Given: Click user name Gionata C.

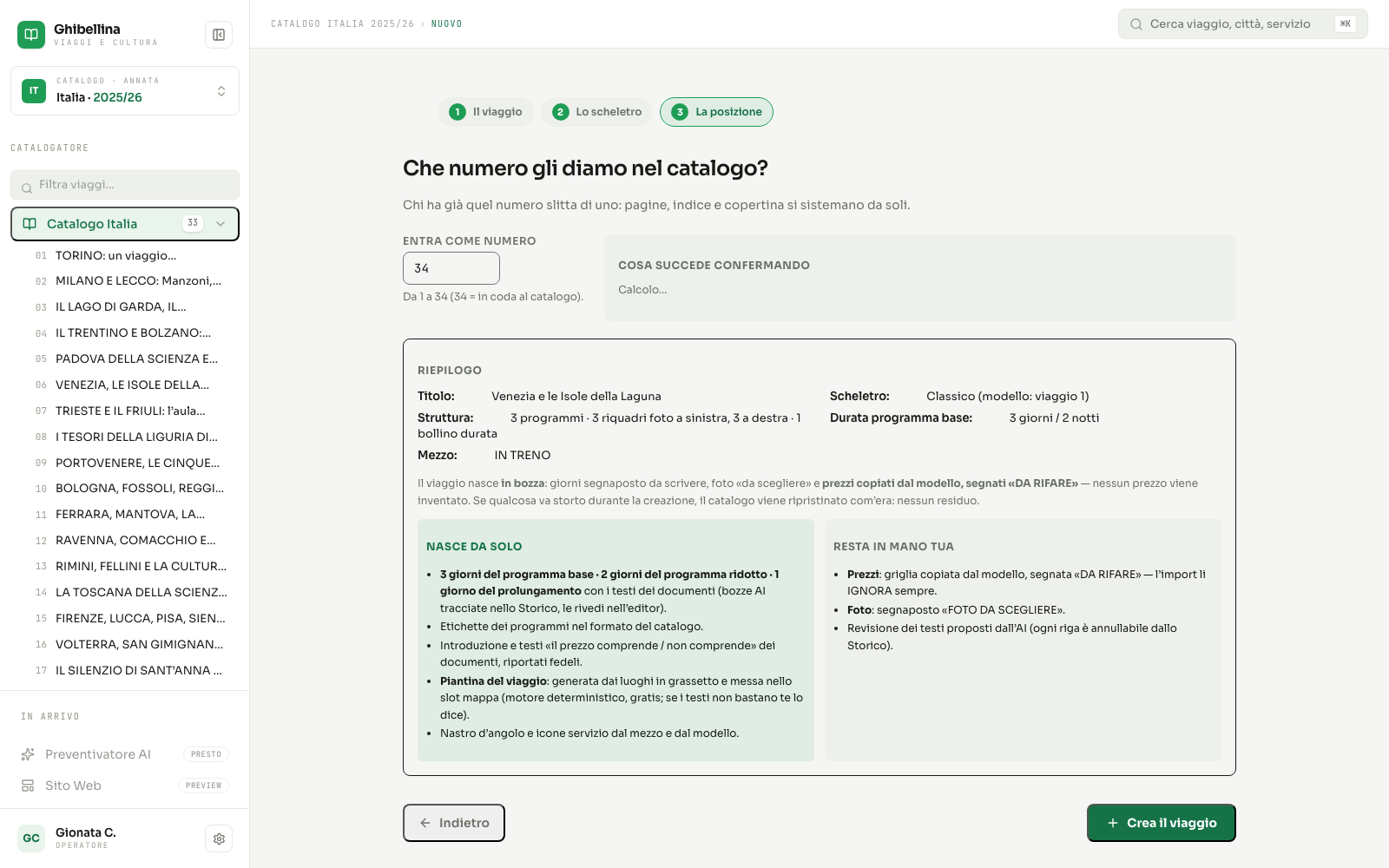Looking at the screenshot, I should (x=86, y=832).
